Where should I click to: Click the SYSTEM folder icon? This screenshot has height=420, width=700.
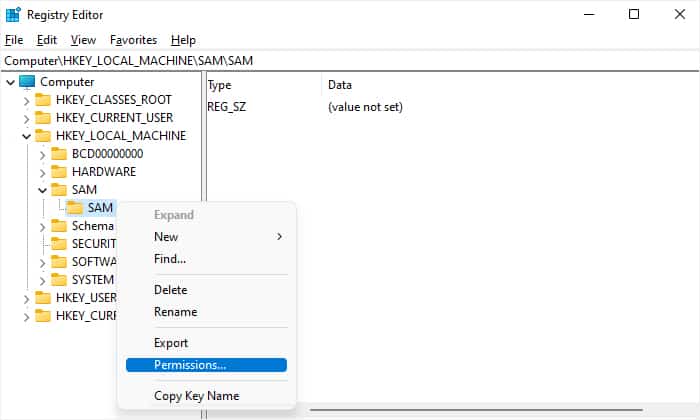pyautogui.click(x=59, y=280)
